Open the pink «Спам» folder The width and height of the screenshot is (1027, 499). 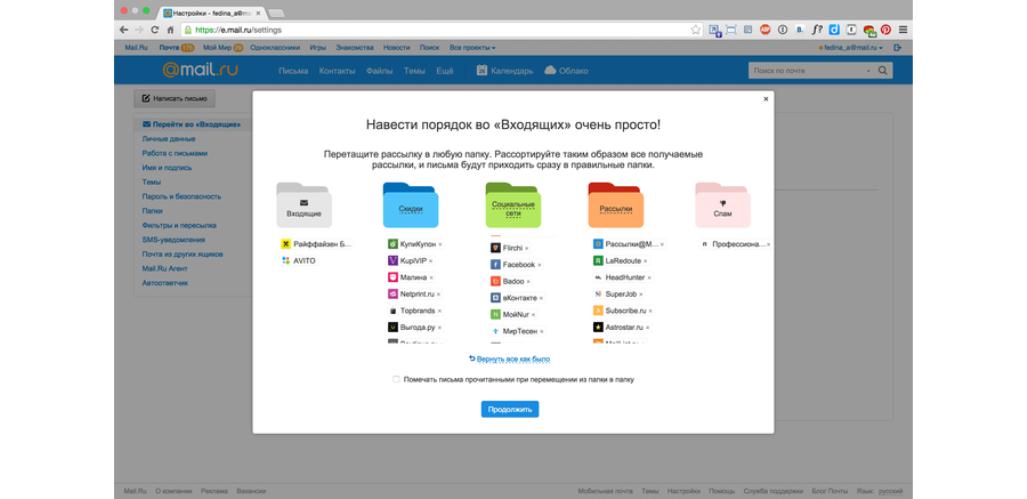click(x=721, y=206)
